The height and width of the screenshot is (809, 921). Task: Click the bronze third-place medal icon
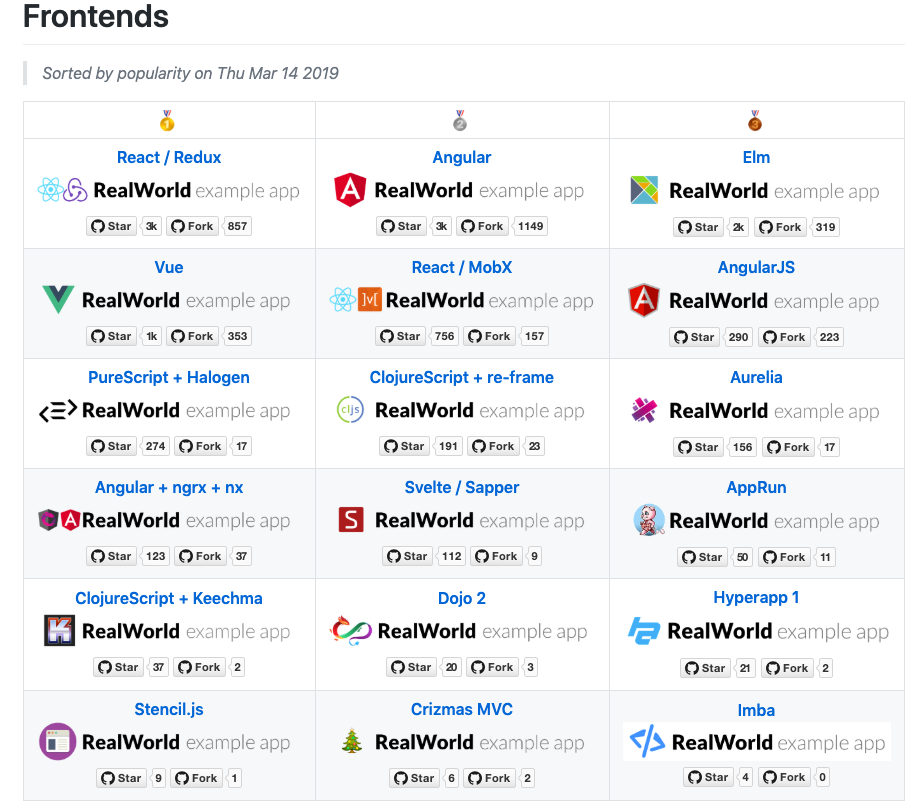click(x=755, y=120)
